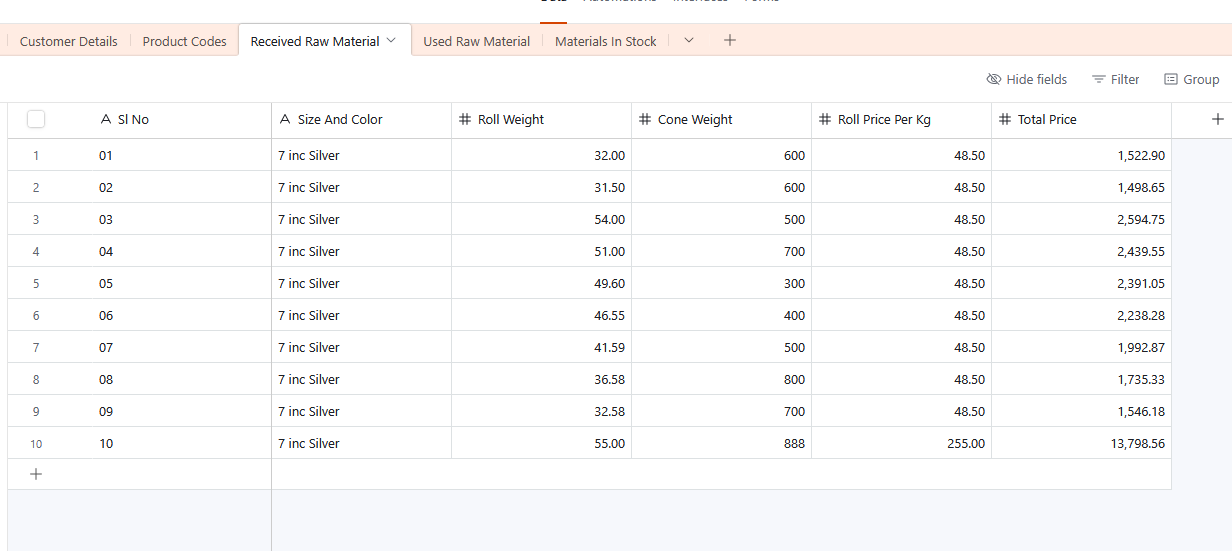Add a new field with plus icon
Image resolution: width=1232 pixels, height=551 pixels.
click(1217, 119)
